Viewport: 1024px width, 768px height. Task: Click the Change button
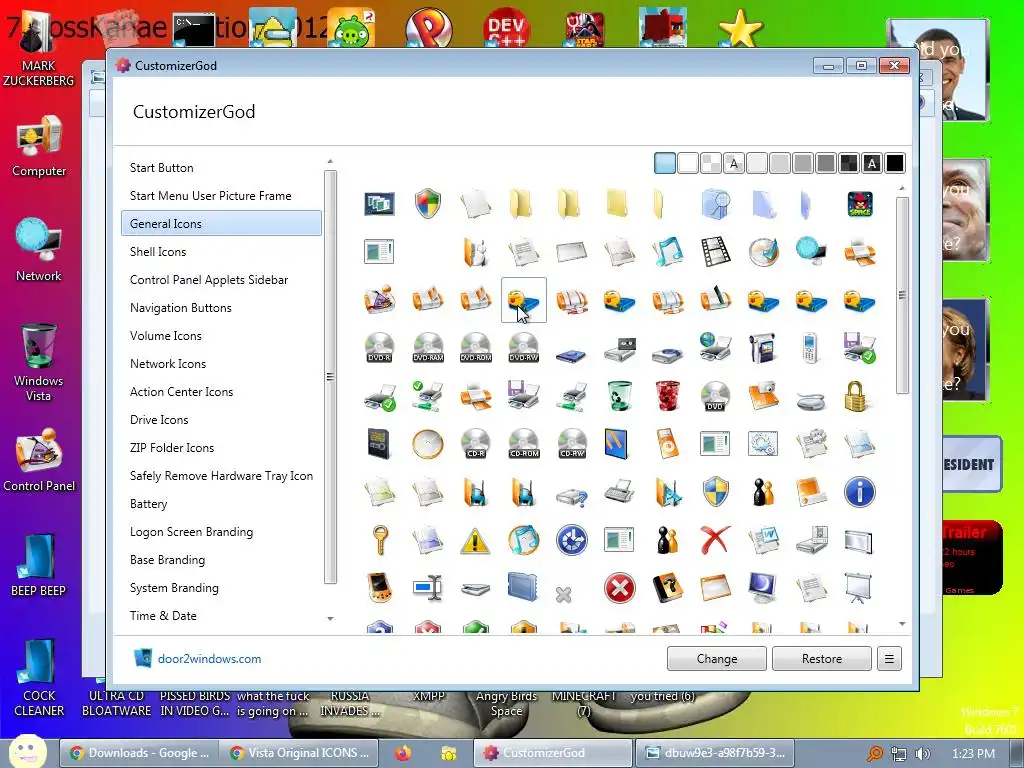[716, 659]
